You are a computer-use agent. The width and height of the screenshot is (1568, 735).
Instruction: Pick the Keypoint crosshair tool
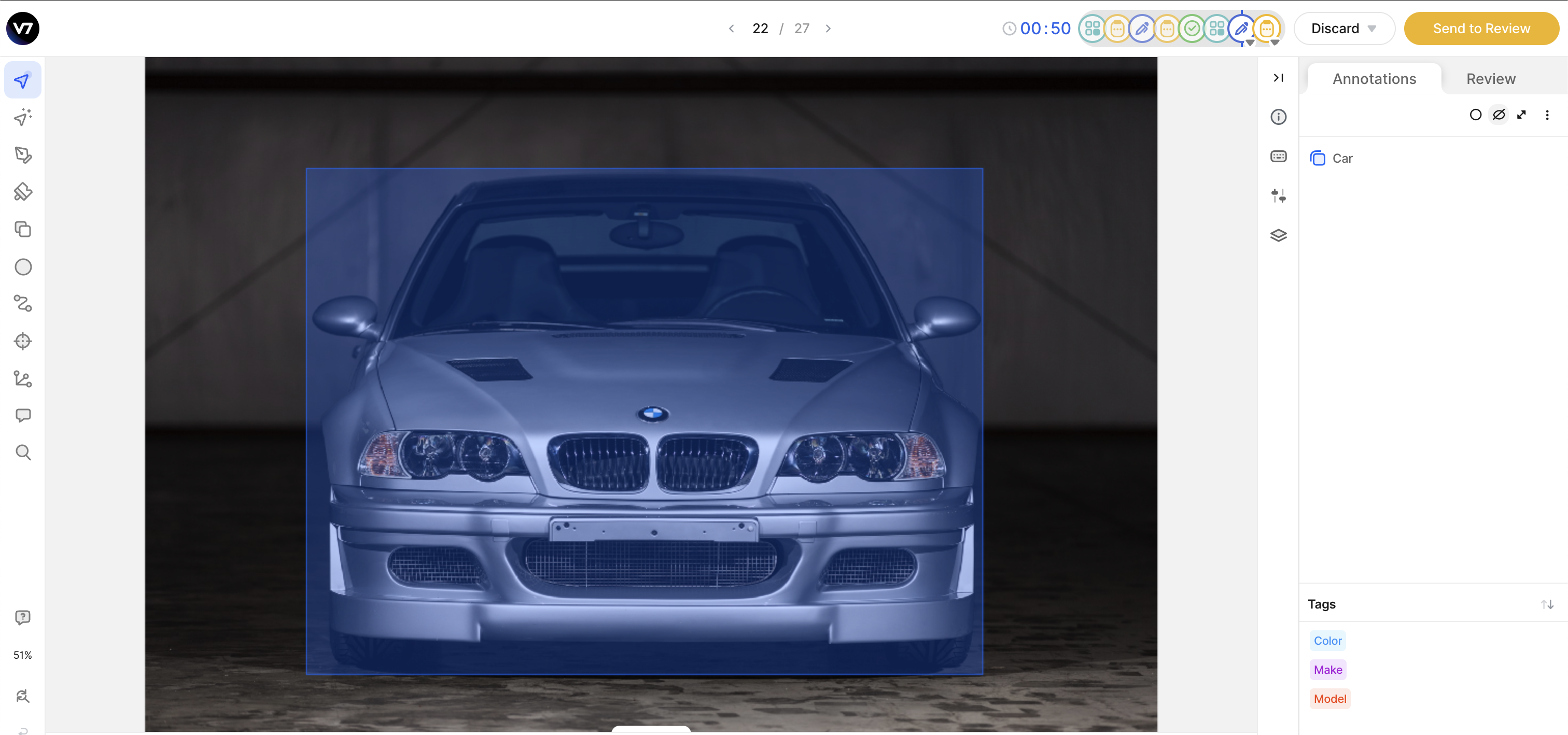pyautogui.click(x=22, y=342)
